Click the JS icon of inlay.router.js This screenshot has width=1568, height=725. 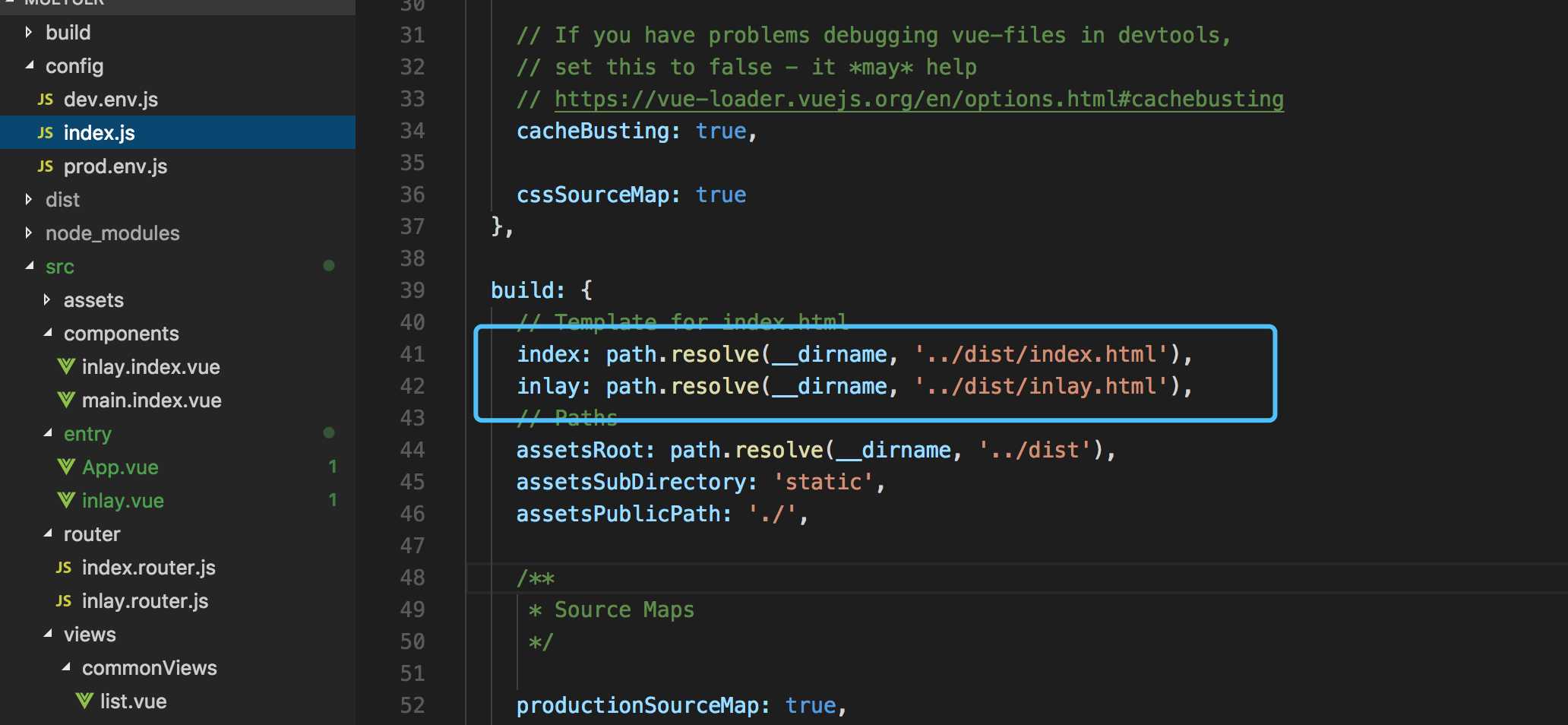click(x=64, y=601)
